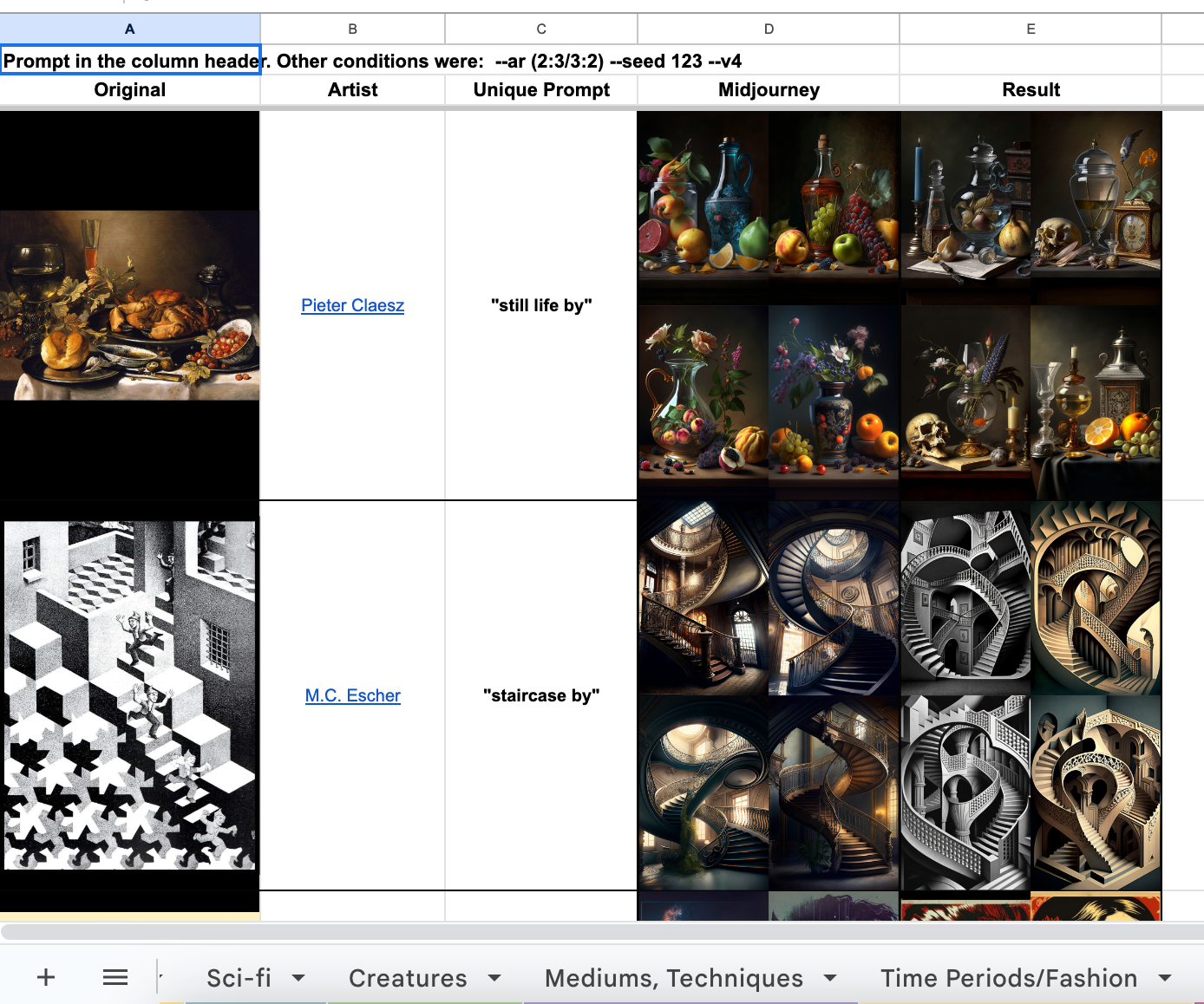The image size is (1204, 1004).
Task: Click the Pieter Claesz original still life painting
Action: click(129, 305)
